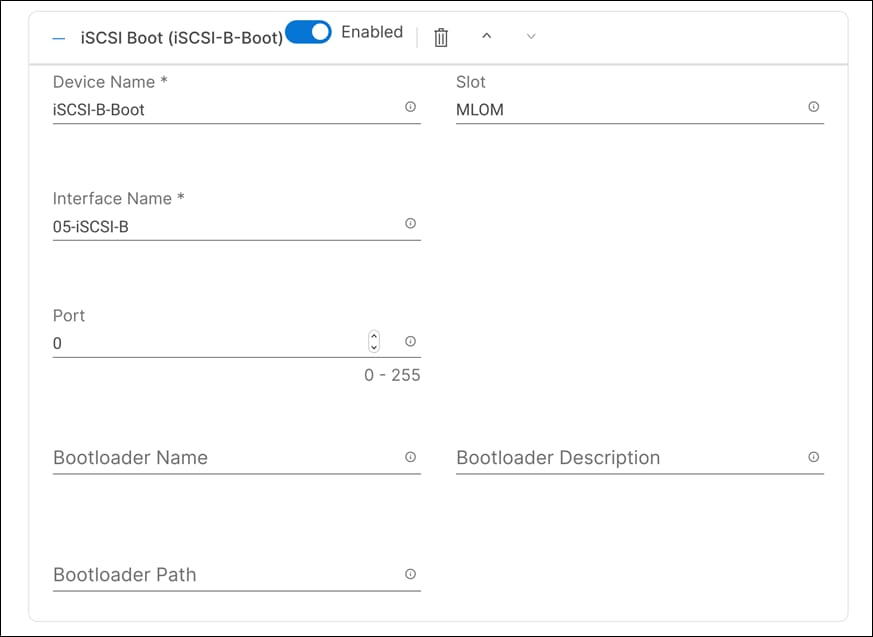This screenshot has width=873, height=637.
Task: View info tooltip for Bootloader Path field
Action: point(410,574)
